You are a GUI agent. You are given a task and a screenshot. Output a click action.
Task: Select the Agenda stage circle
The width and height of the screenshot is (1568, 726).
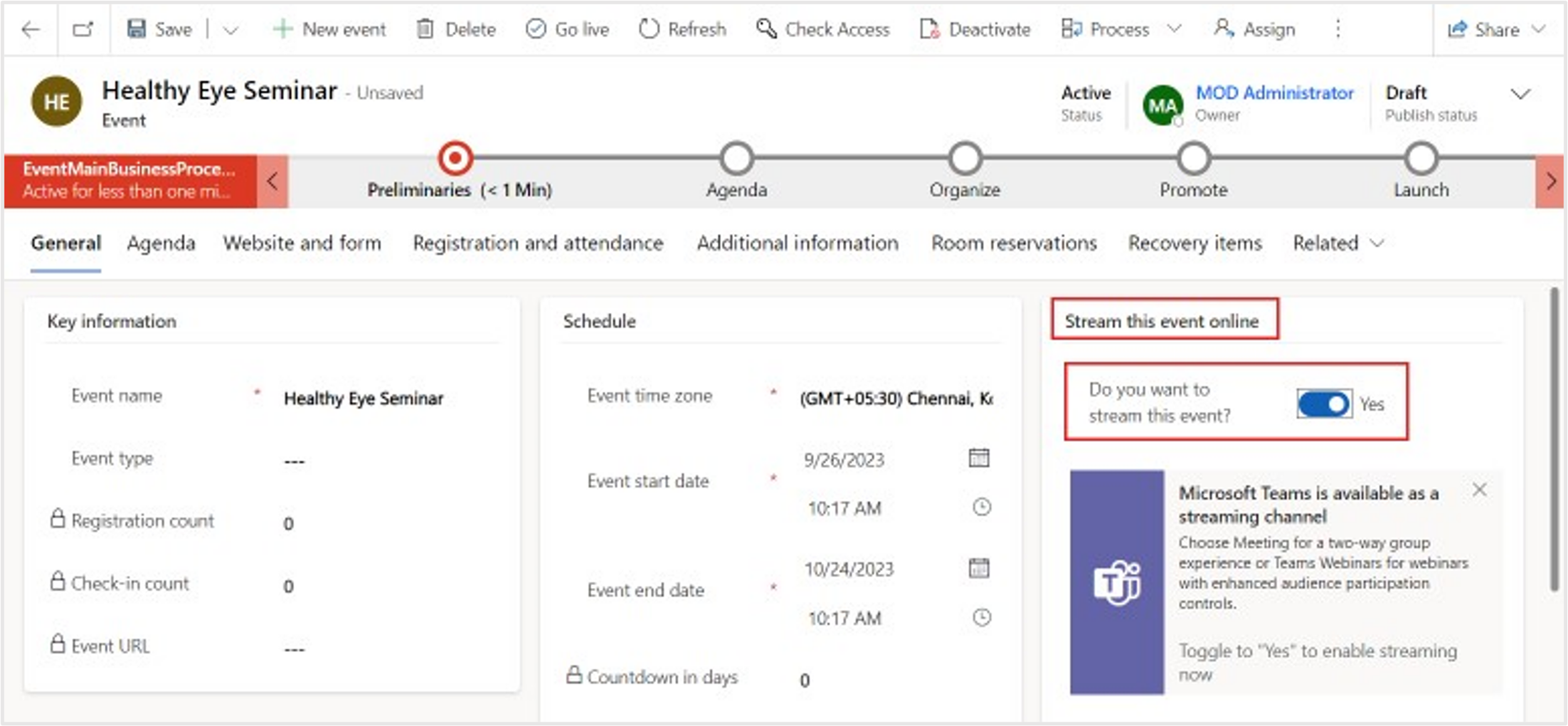click(x=736, y=159)
